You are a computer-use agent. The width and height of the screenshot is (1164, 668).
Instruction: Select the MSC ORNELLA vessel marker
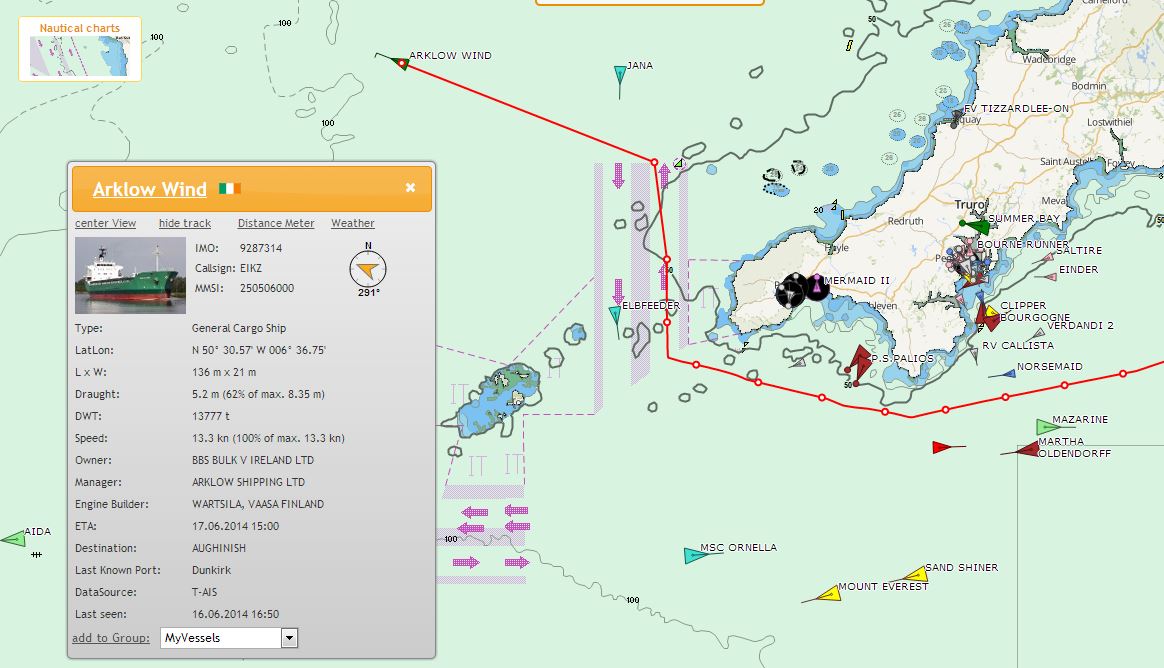(695, 555)
